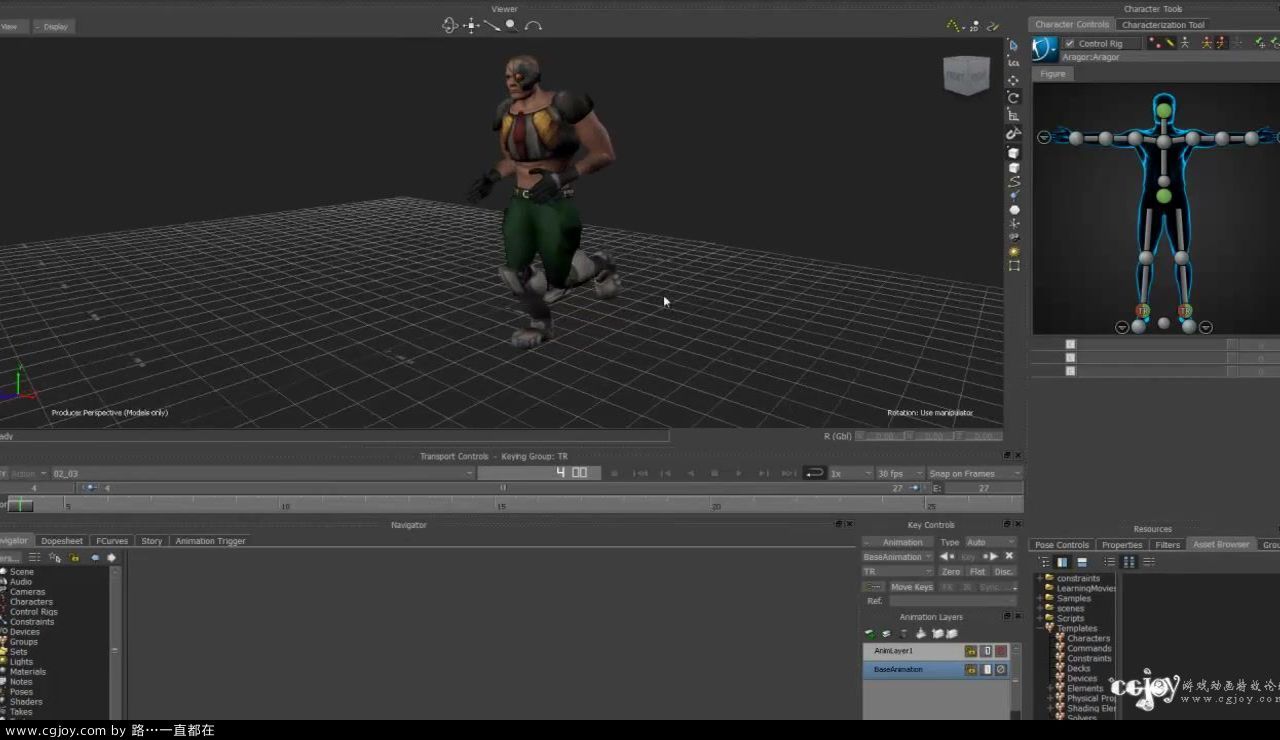Click the right TR foot effector
1280x740 pixels.
[x=1185, y=311]
